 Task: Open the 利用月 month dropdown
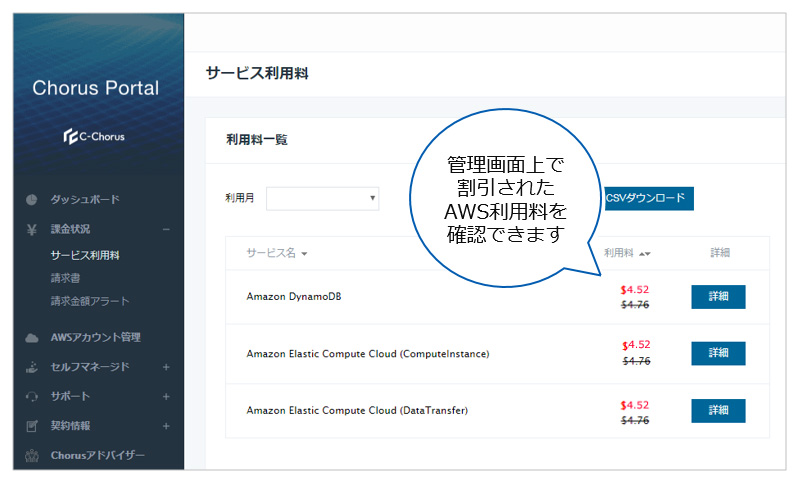click(x=322, y=198)
